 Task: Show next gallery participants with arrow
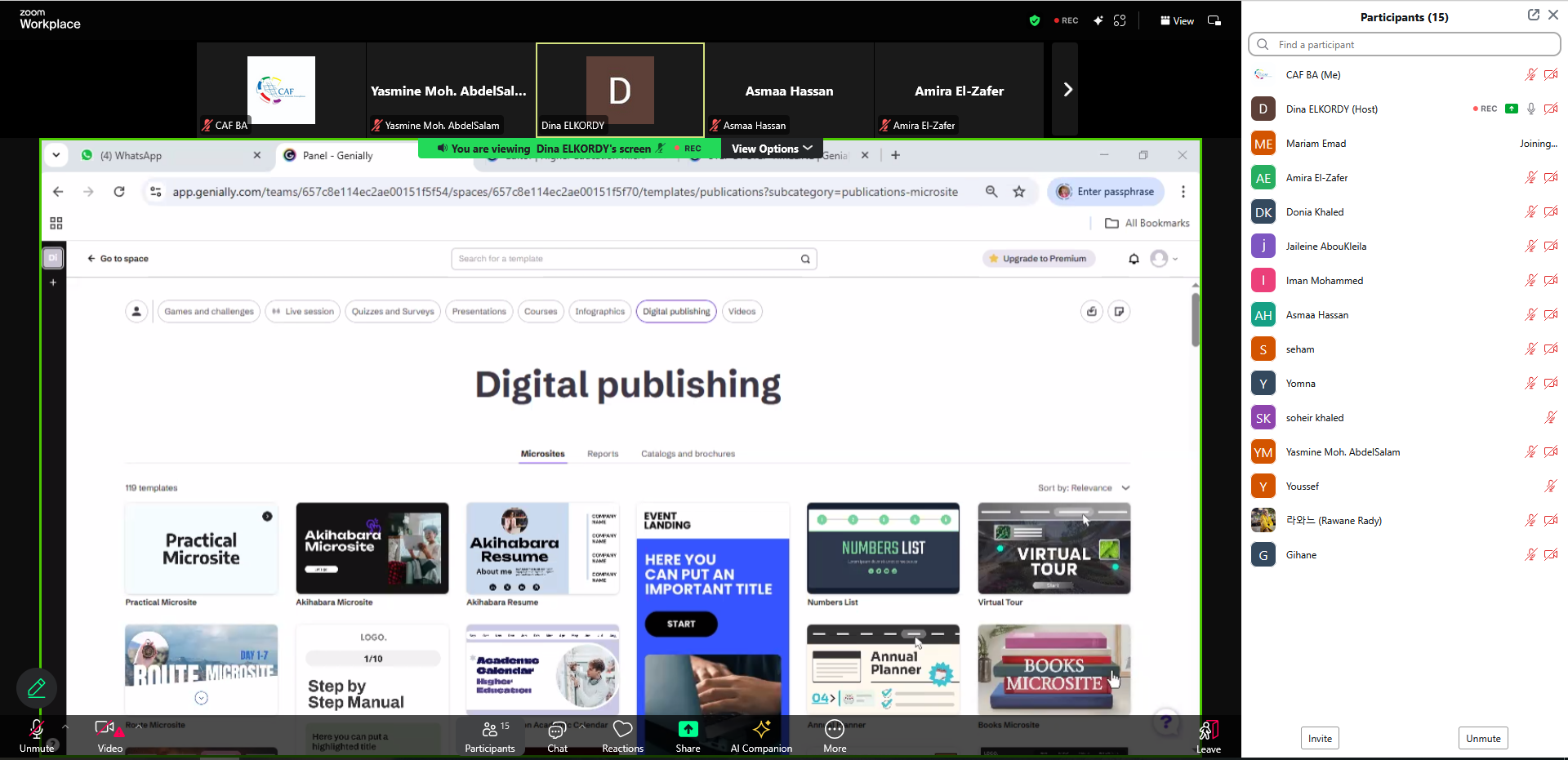click(1067, 90)
